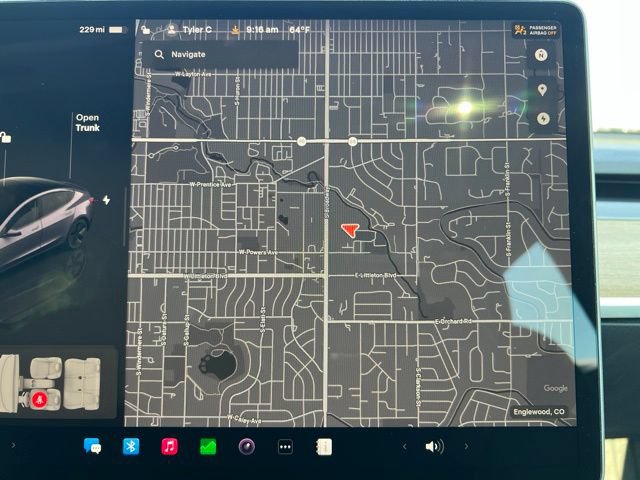640x480 pixels.
Task: Tap the chevron at the dock's left end
Action: coord(13,445)
